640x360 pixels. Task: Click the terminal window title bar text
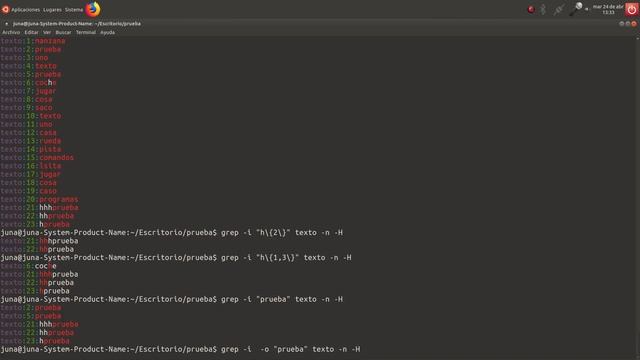coord(77,24)
